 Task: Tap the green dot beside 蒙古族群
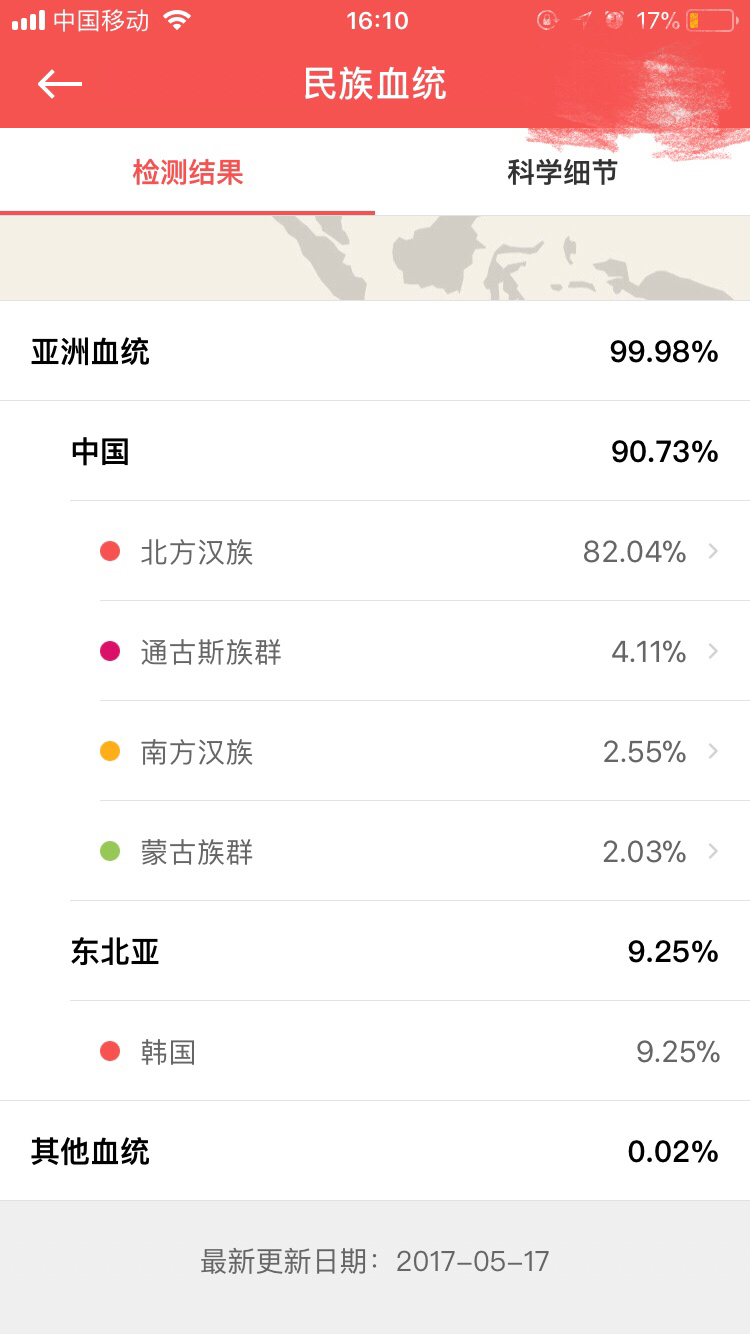point(110,851)
